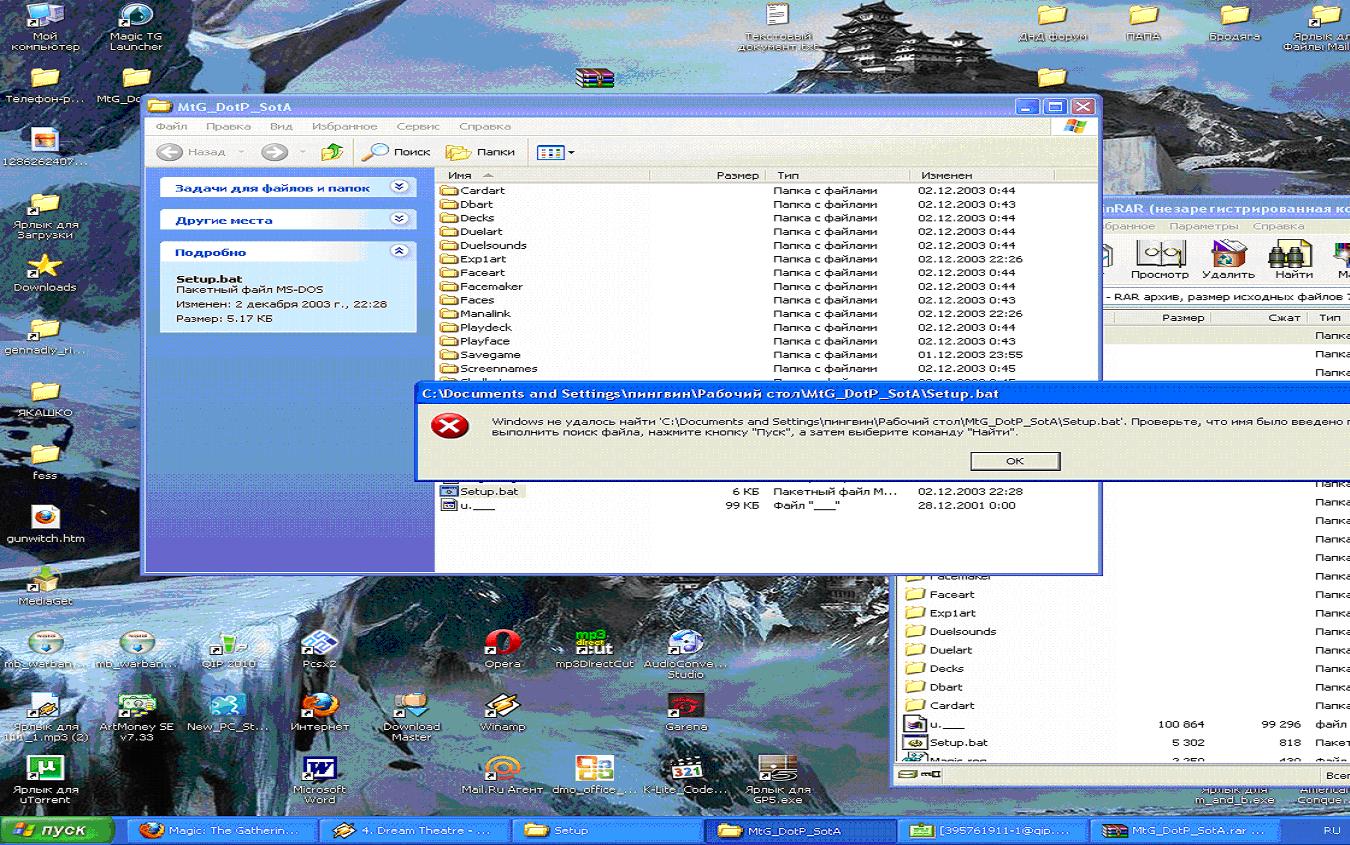The width and height of the screenshot is (1350, 845).
Task: Open the пуск Start button
Action: click(x=58, y=830)
